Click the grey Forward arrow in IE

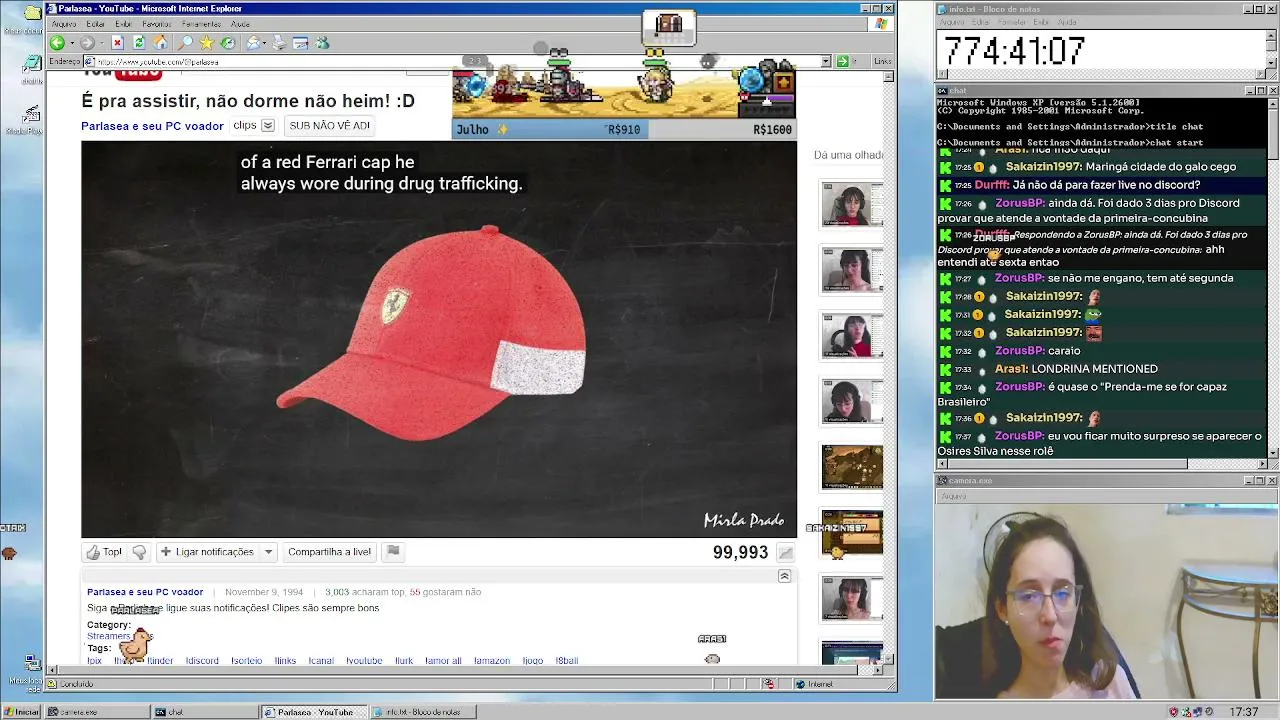(x=87, y=43)
